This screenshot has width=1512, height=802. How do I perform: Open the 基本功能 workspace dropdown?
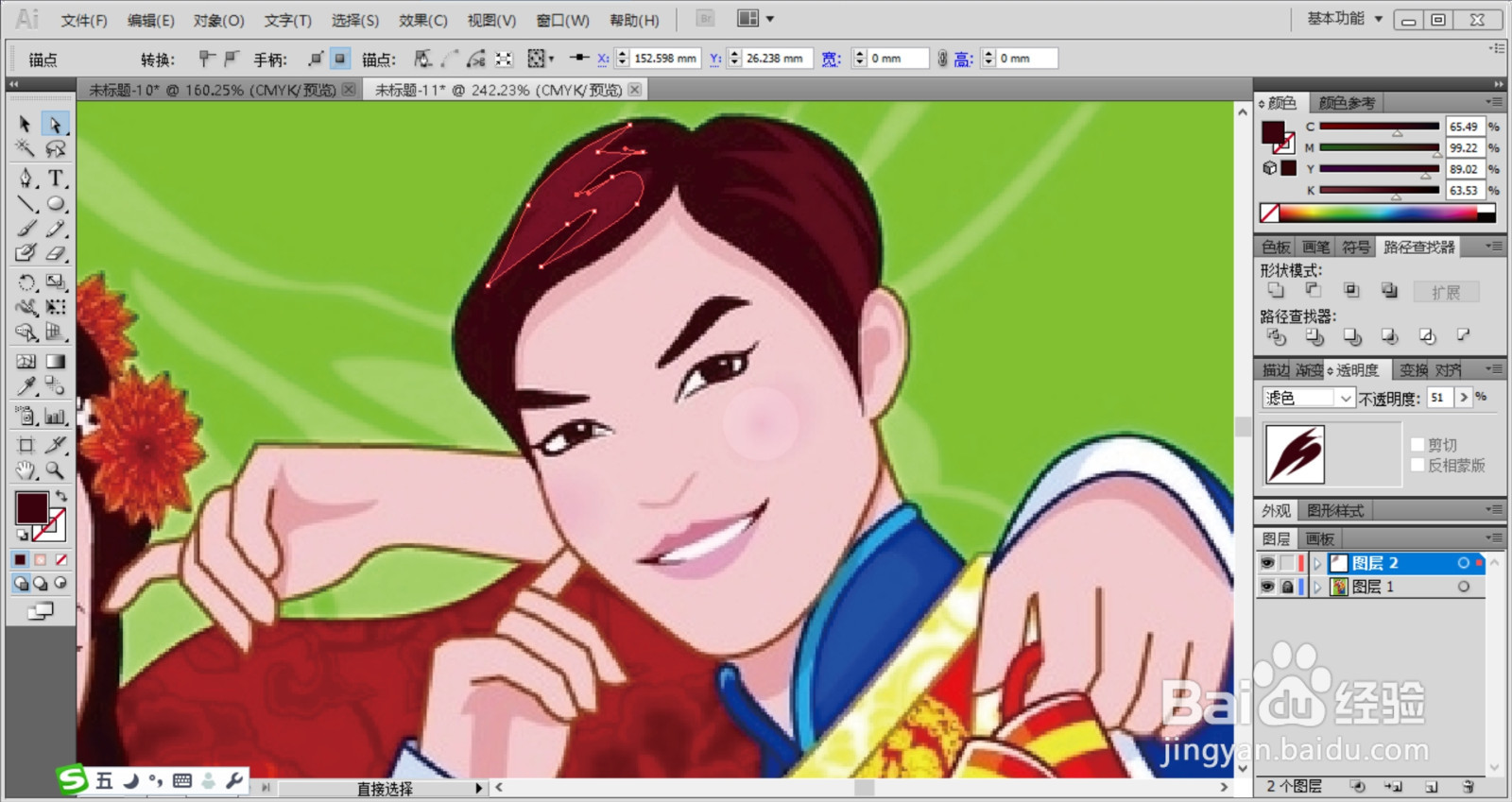click(1345, 19)
